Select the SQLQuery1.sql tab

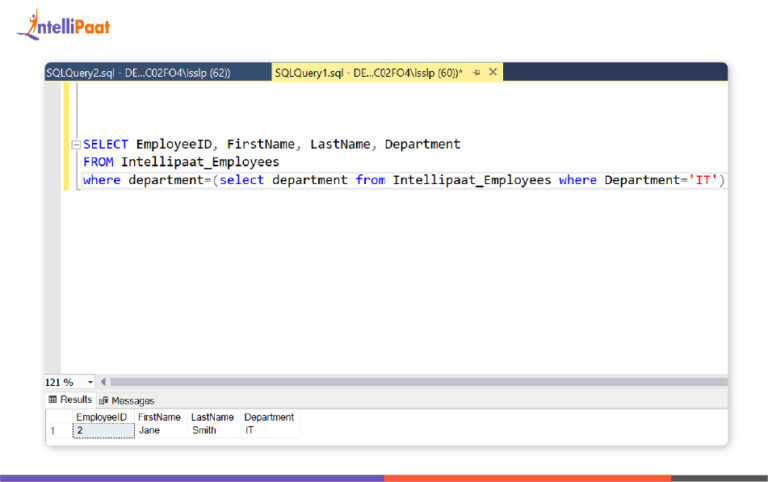coord(368,72)
